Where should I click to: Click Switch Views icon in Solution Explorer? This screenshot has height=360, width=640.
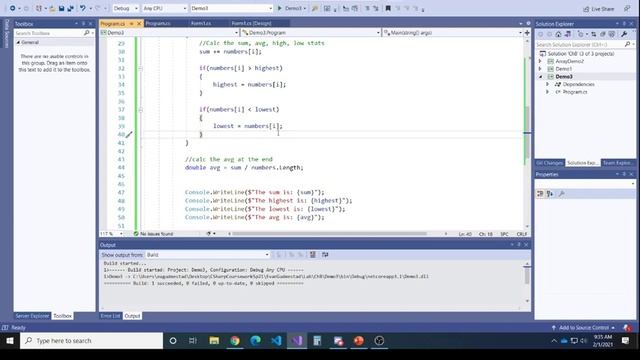(x=567, y=34)
